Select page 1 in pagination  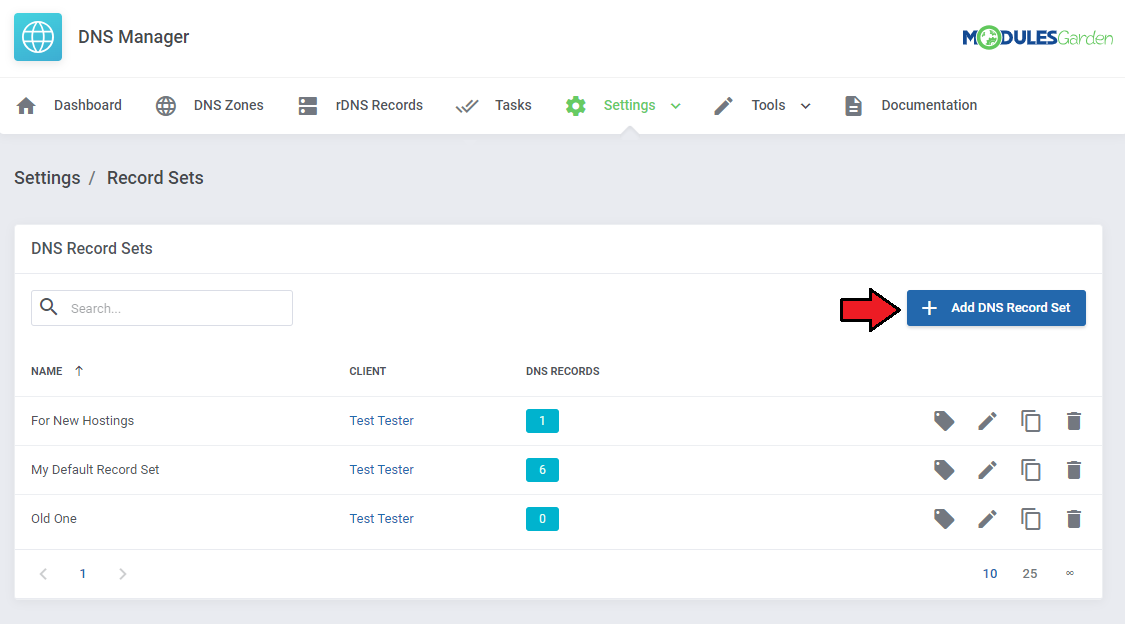click(83, 574)
